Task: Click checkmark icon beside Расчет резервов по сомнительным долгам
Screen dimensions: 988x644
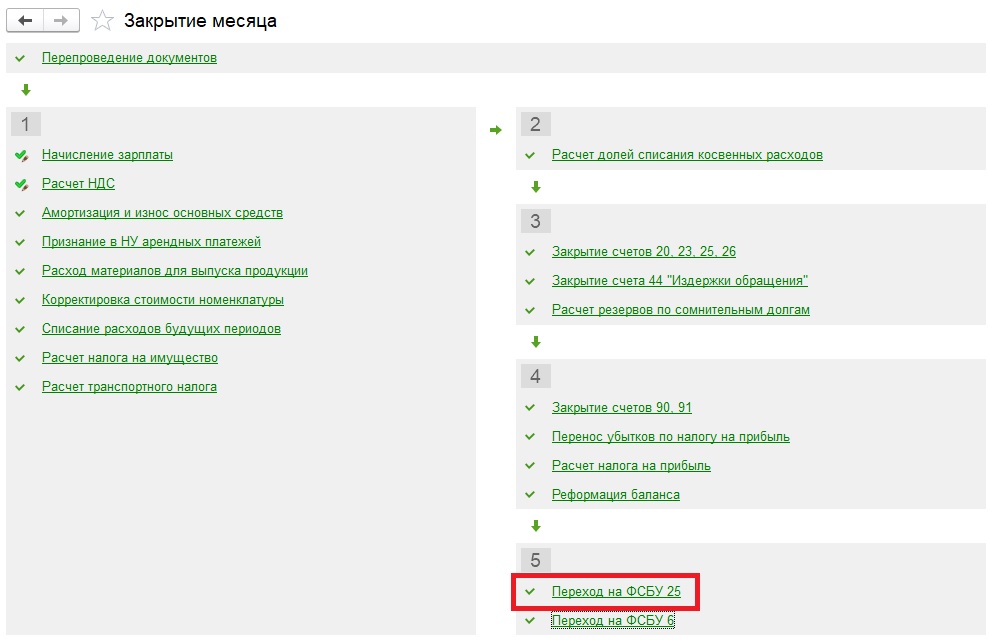Action: [x=530, y=310]
